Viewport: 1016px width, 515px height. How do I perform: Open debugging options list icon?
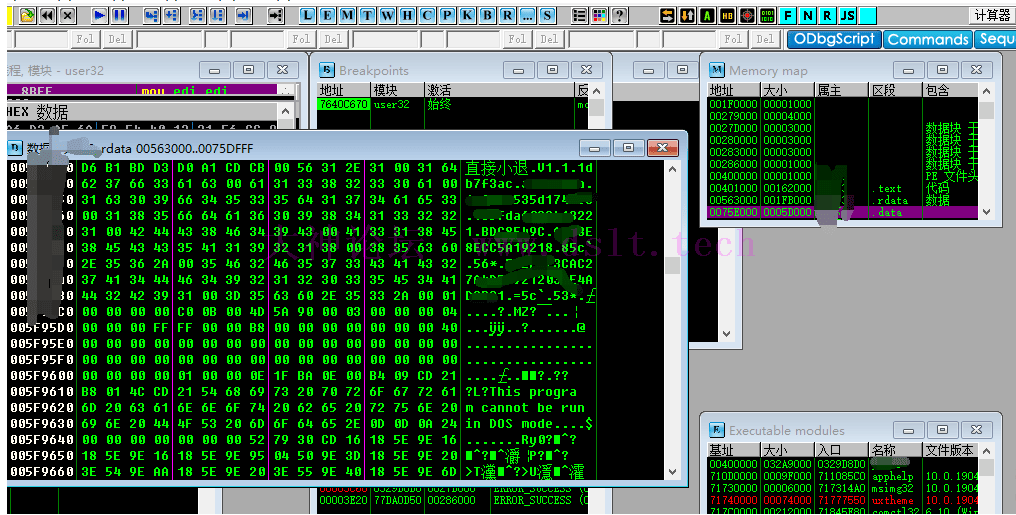click(x=580, y=15)
